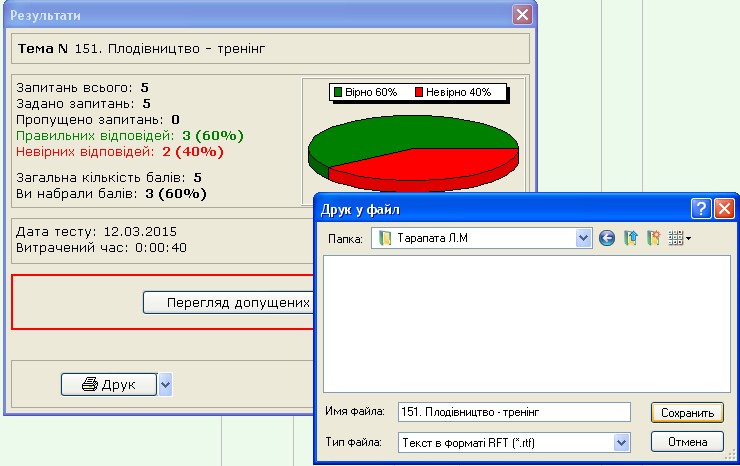Screen dimensions: 740x466
Task: Expand the arrow next to Друк button
Action: [x=165, y=384]
